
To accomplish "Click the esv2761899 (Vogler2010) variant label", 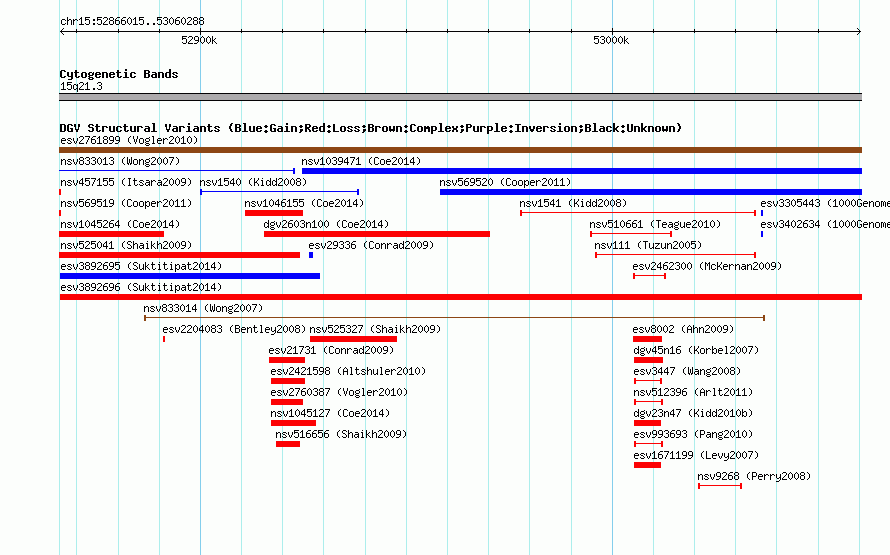I will [129, 140].
